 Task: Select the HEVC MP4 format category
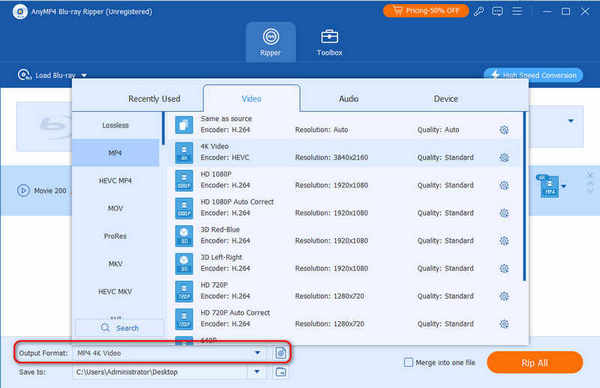pos(115,181)
